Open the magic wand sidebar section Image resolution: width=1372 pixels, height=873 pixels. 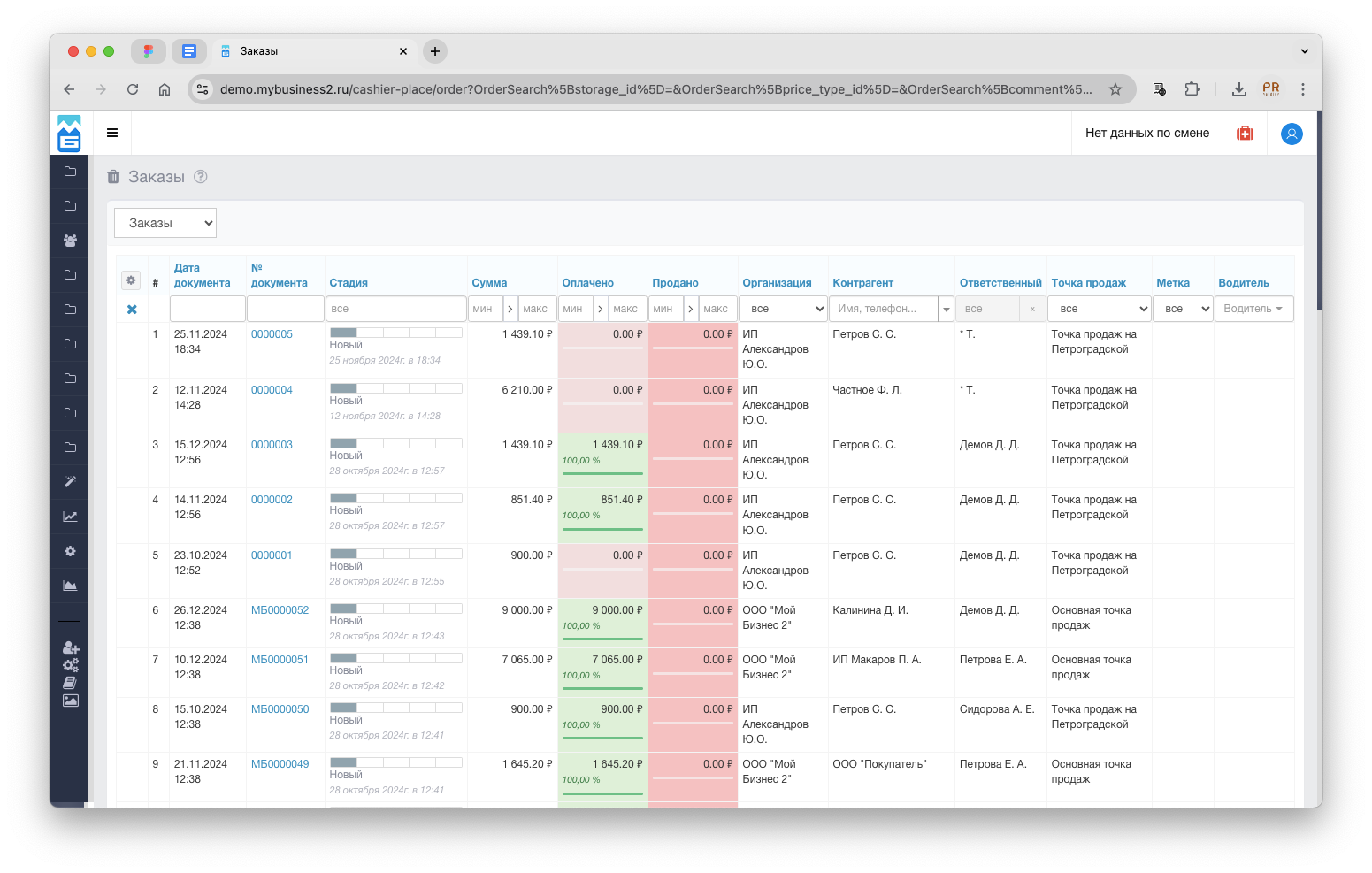(70, 482)
